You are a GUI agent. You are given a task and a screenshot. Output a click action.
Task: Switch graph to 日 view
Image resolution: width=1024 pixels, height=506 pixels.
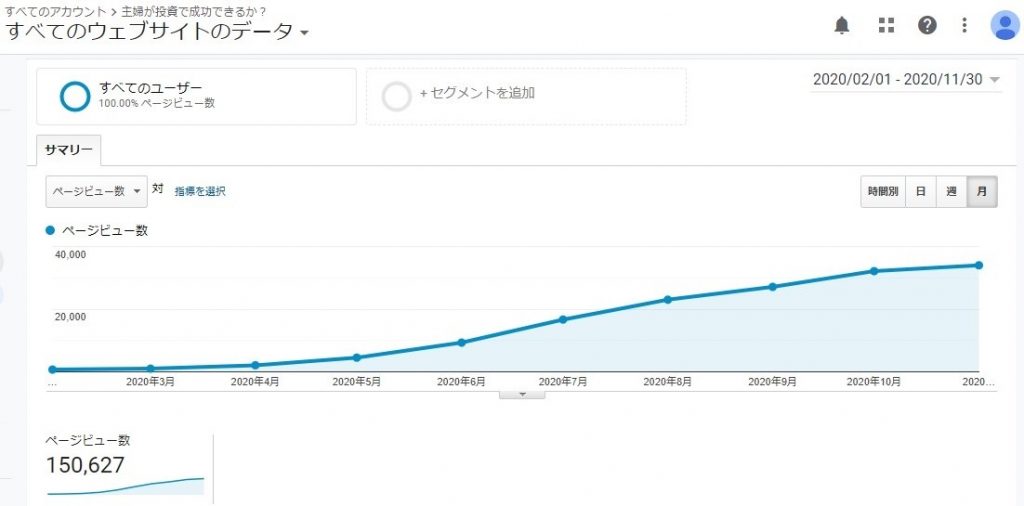pyautogui.click(x=921, y=192)
